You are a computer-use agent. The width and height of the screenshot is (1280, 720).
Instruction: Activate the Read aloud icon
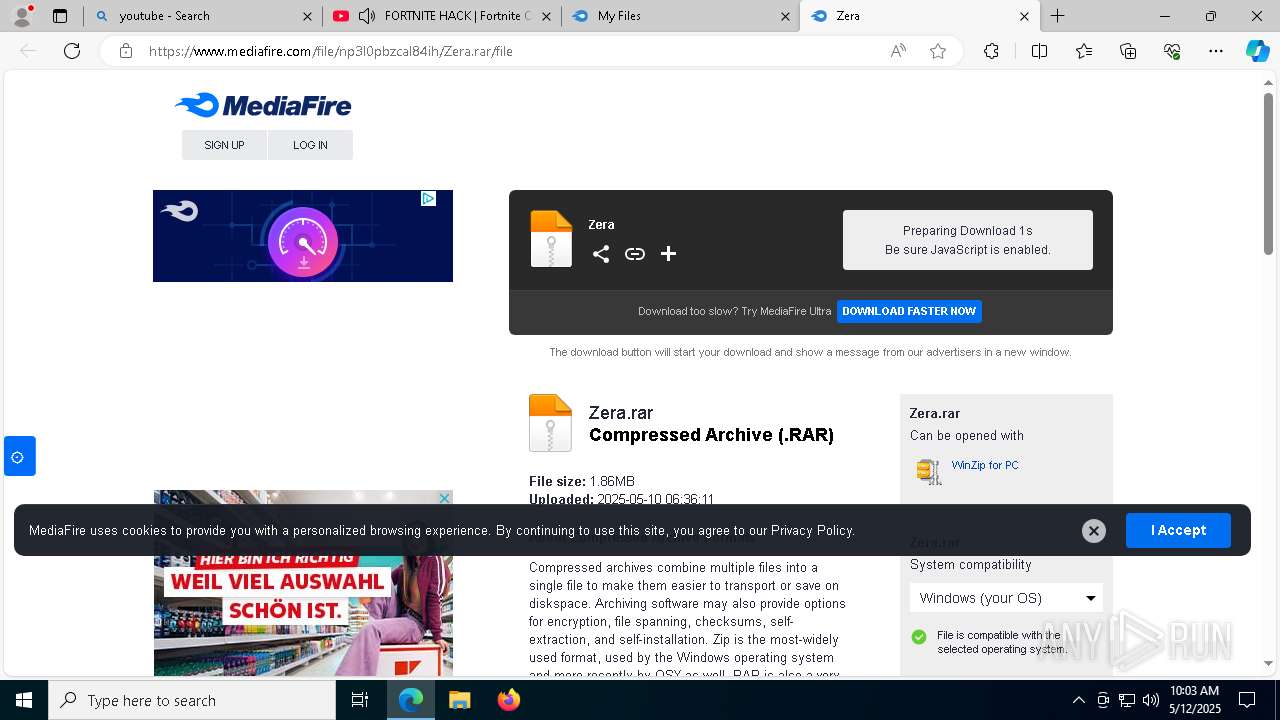(898, 51)
